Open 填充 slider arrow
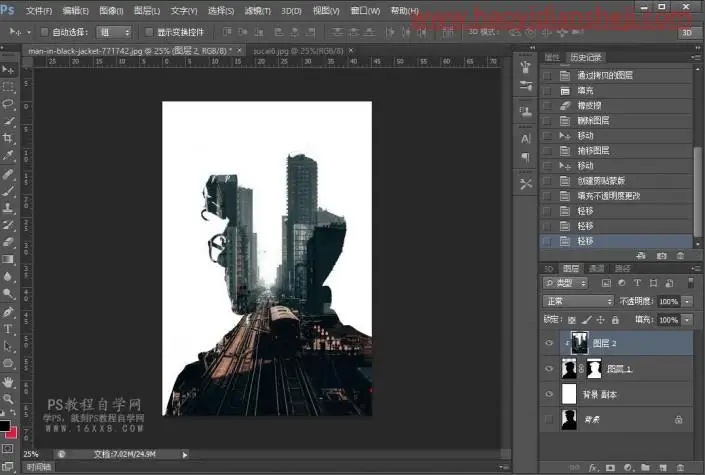This screenshot has width=705, height=475. point(687,320)
